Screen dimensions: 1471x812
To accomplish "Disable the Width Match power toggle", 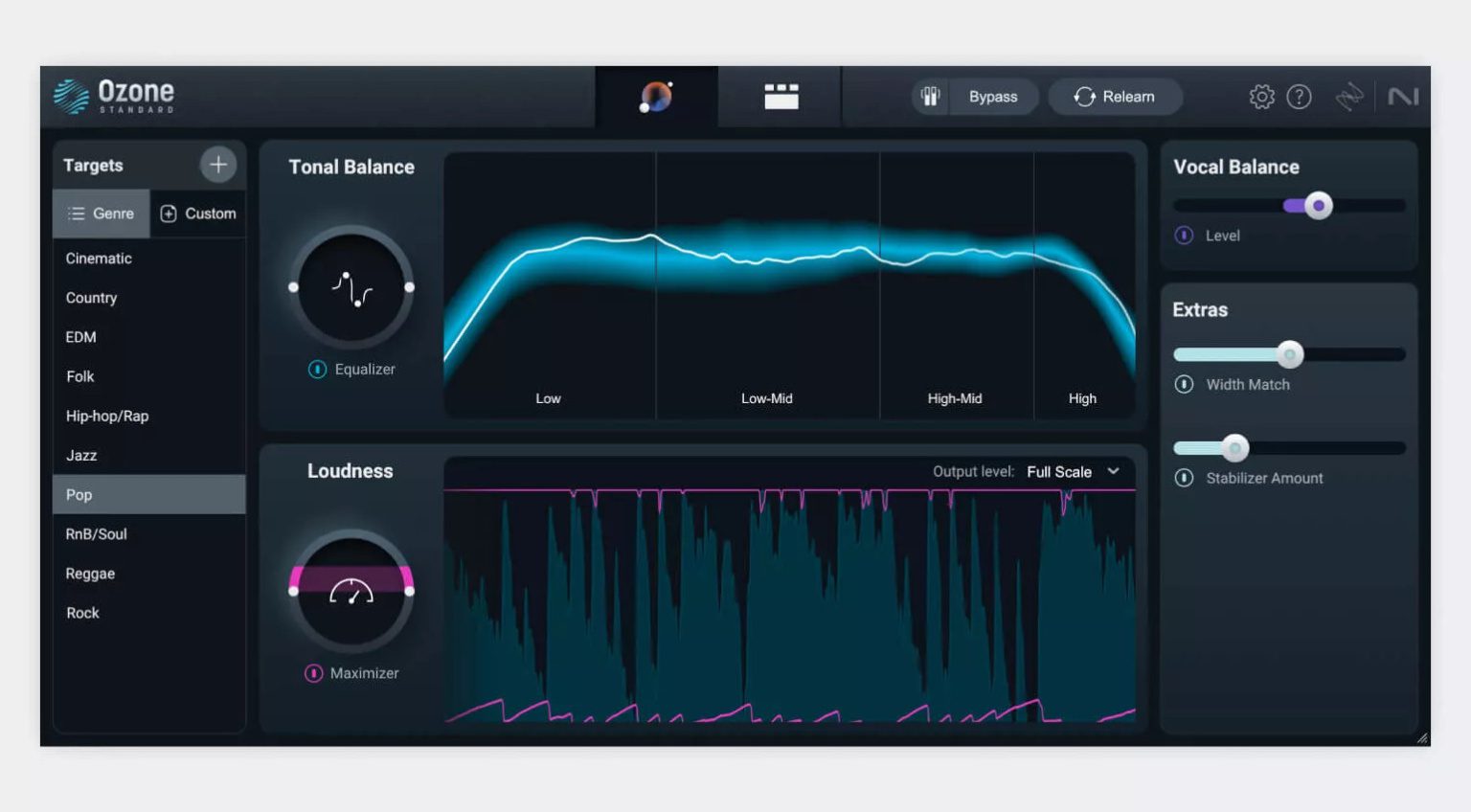I will [x=1184, y=385].
